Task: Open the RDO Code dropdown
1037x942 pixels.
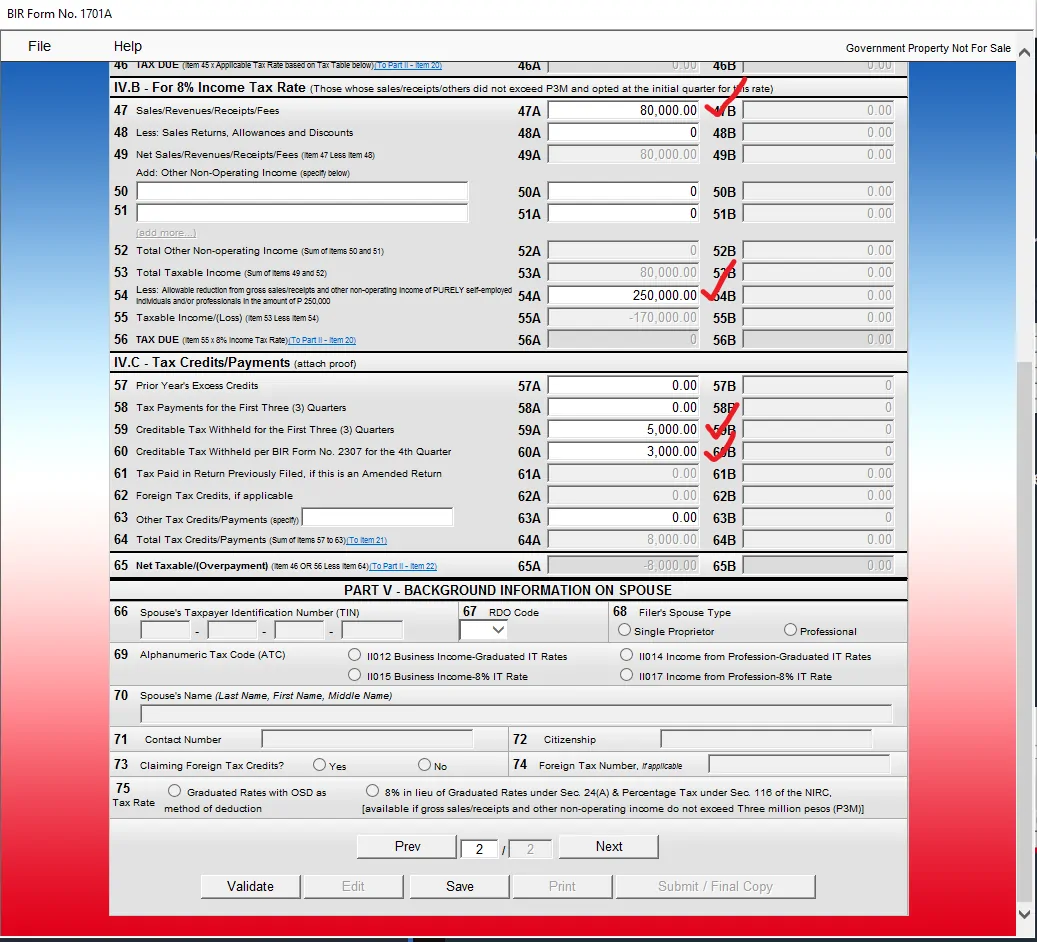Action: coord(483,630)
